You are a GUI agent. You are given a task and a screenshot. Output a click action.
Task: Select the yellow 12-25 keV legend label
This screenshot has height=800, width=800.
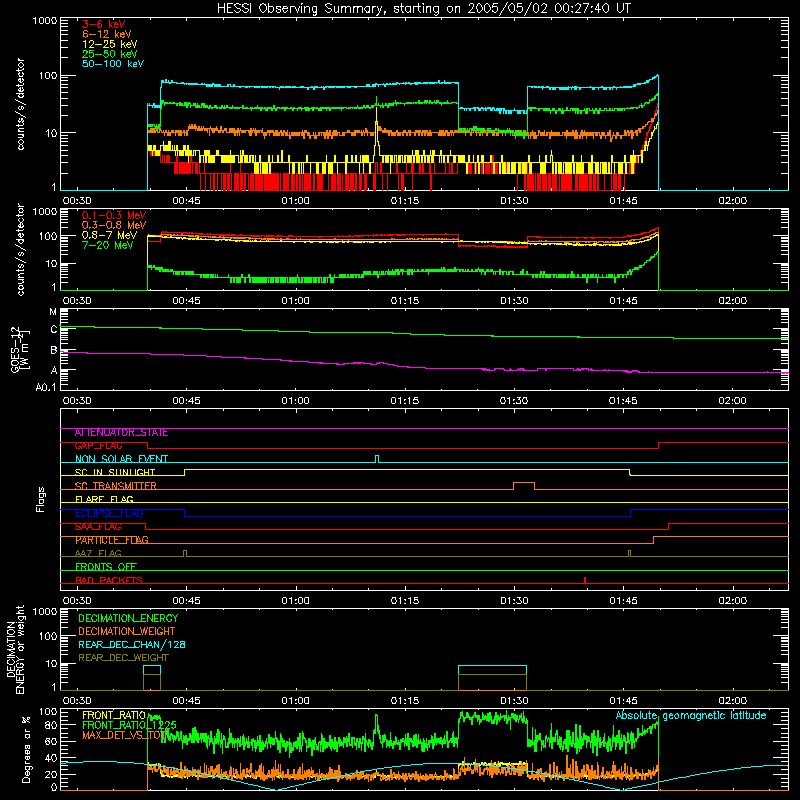(110, 44)
